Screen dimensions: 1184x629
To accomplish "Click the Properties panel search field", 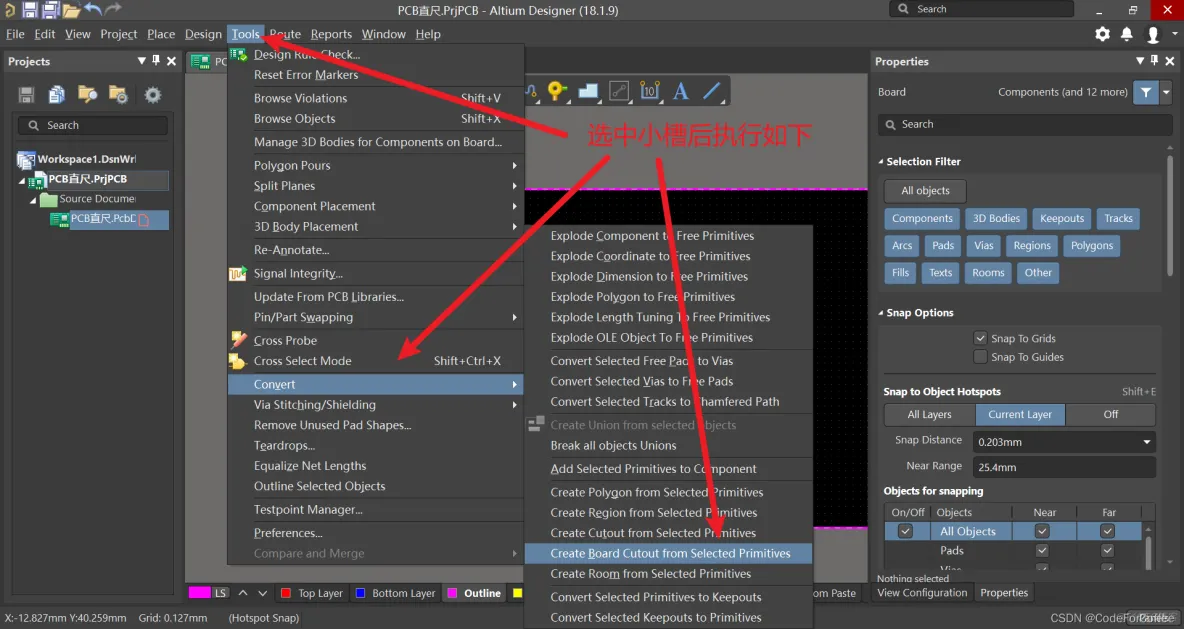I will (1025, 125).
